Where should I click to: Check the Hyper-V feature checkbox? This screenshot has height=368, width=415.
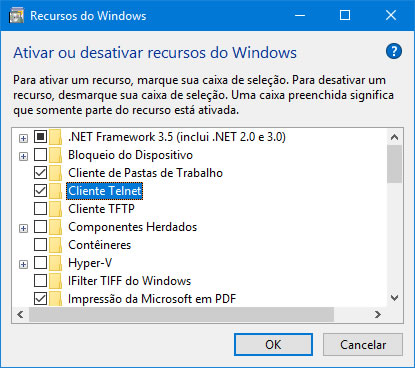pos(40,263)
